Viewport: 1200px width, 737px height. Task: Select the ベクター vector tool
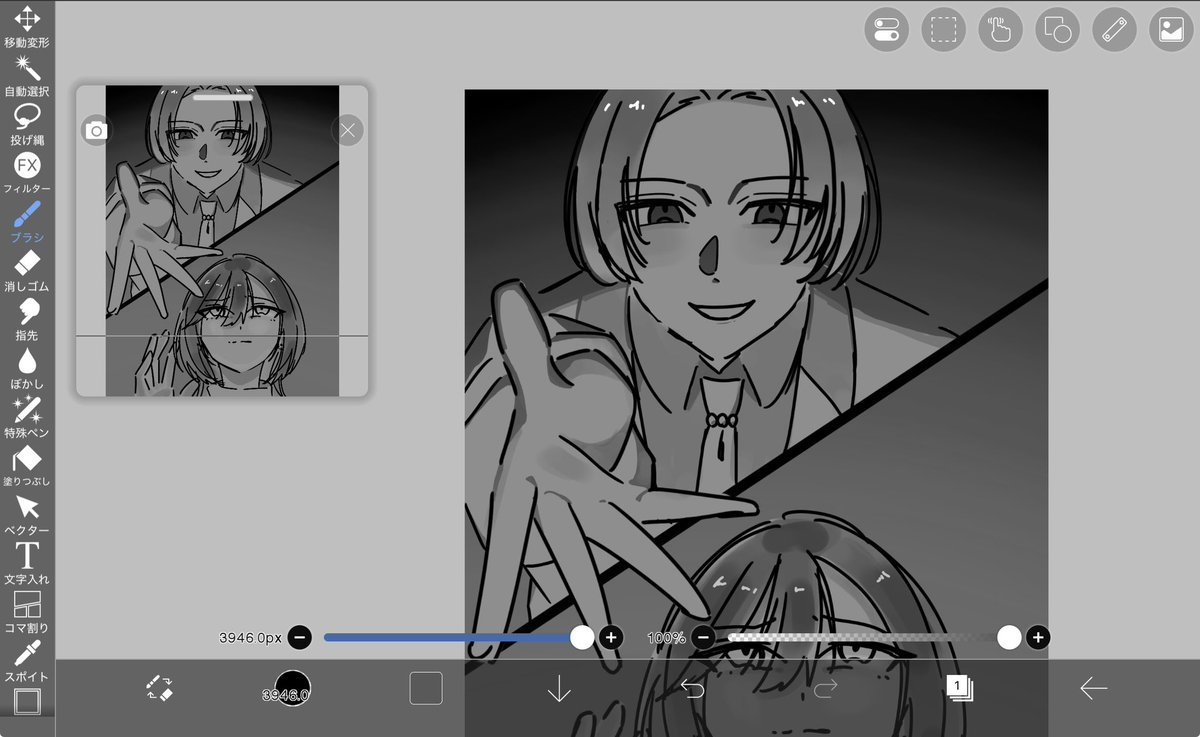point(27,515)
